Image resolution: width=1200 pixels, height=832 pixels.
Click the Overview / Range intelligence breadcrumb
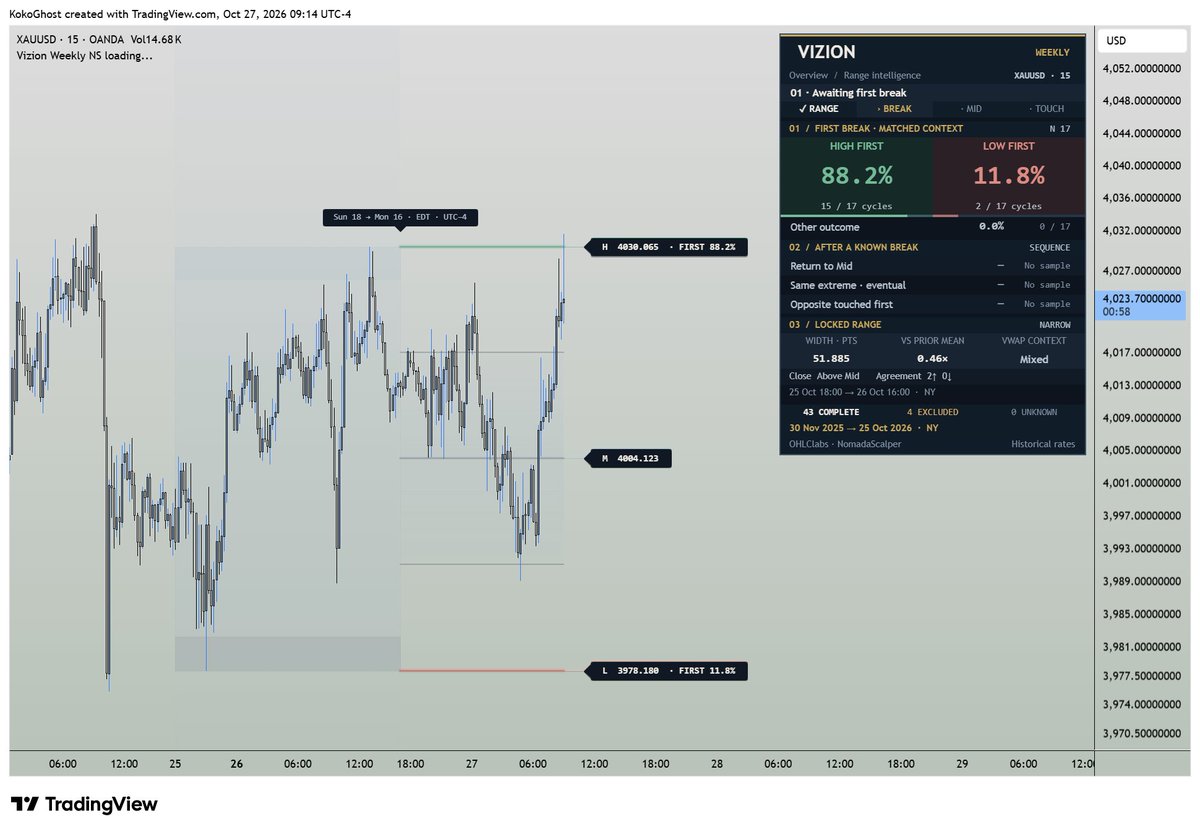(x=854, y=75)
